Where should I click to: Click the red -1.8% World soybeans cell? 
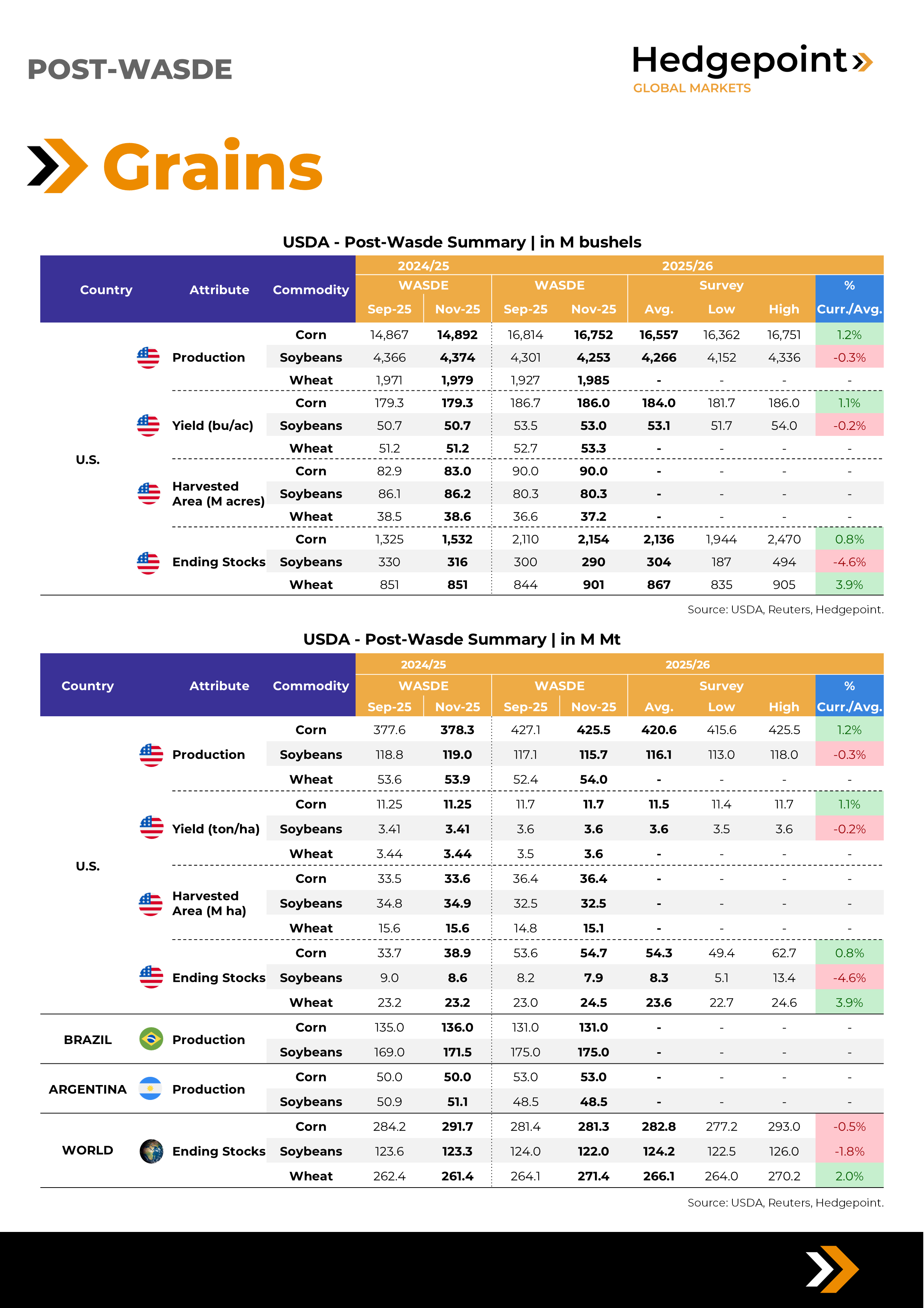point(849,1151)
